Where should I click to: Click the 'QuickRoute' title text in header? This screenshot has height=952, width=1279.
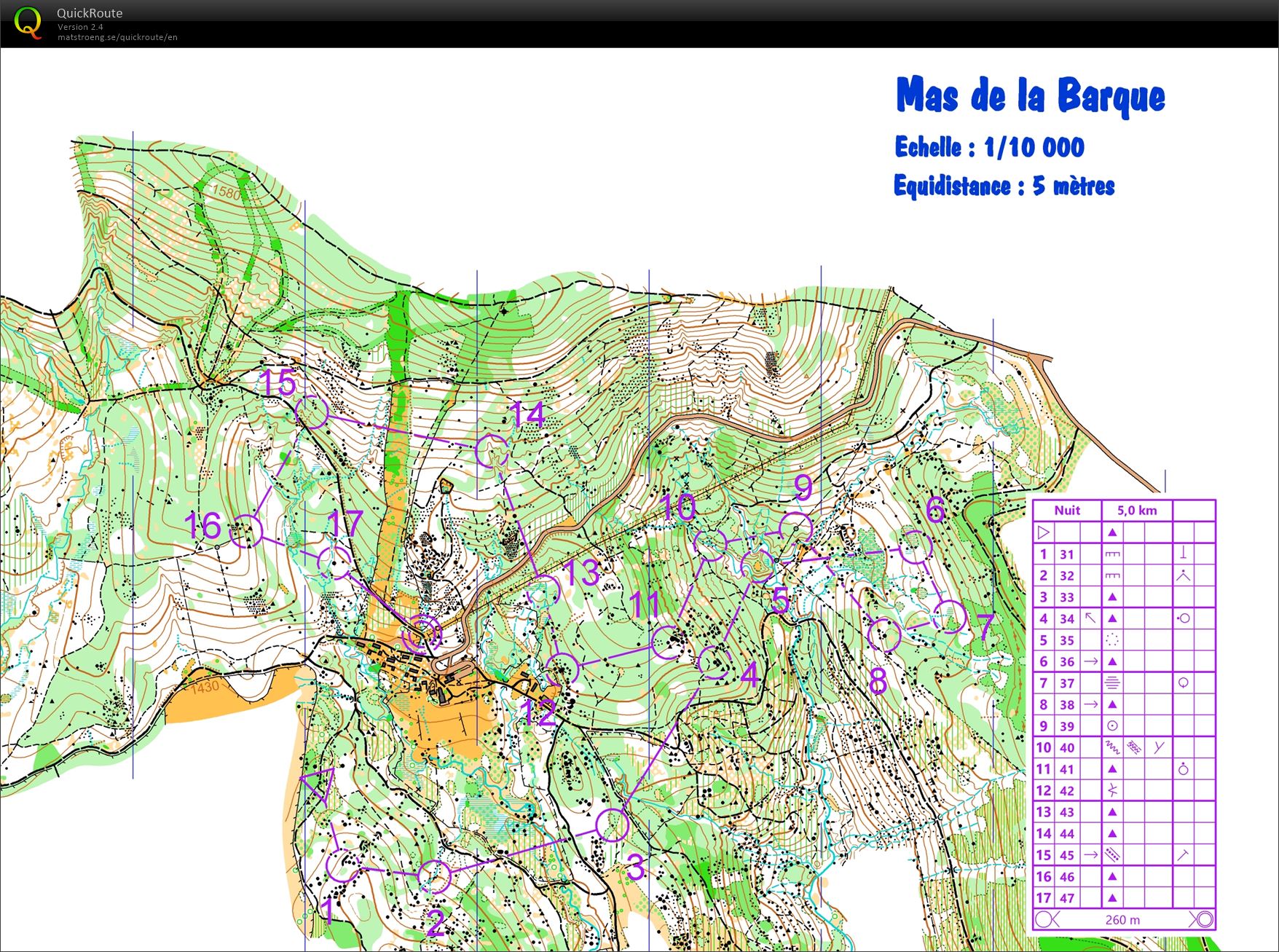90,13
